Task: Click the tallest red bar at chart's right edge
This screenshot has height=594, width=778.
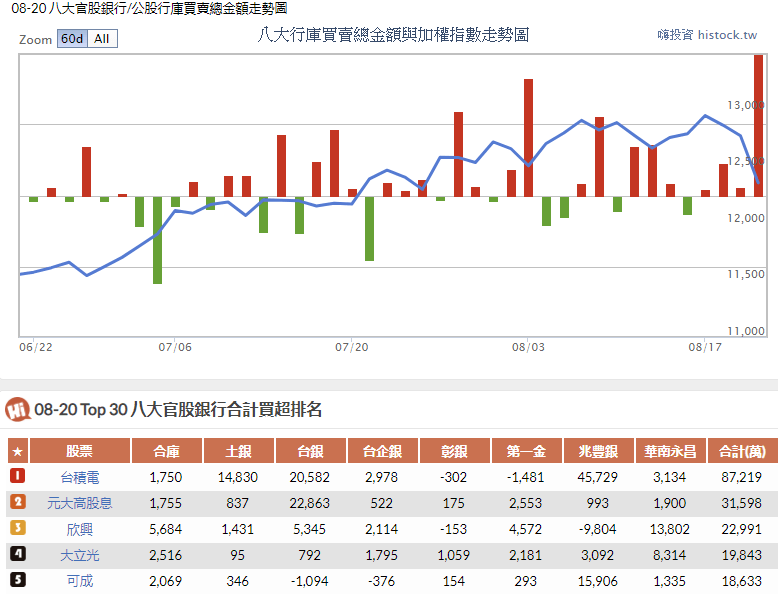Action: tap(759, 126)
